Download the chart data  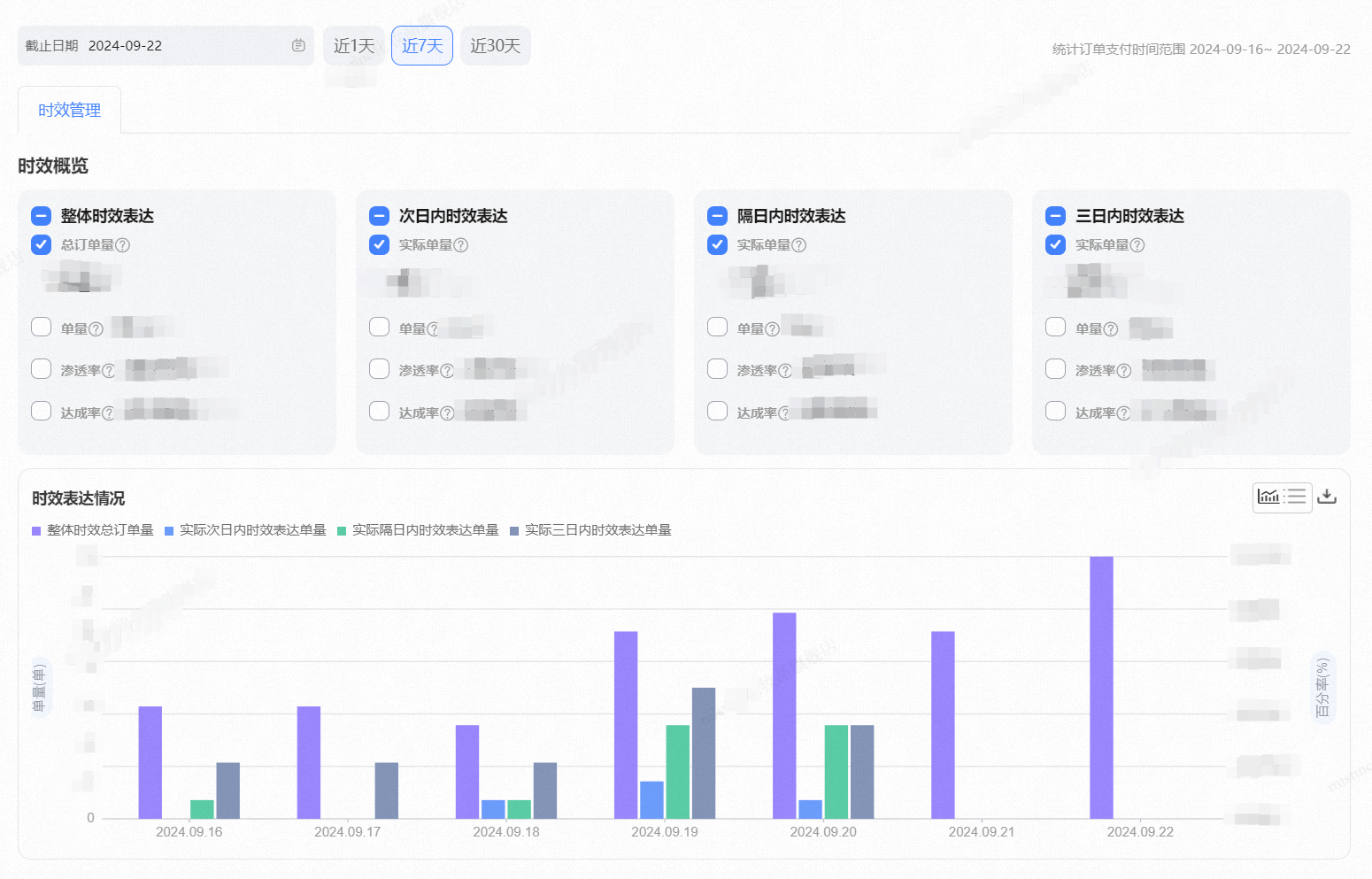pyautogui.click(x=1327, y=497)
